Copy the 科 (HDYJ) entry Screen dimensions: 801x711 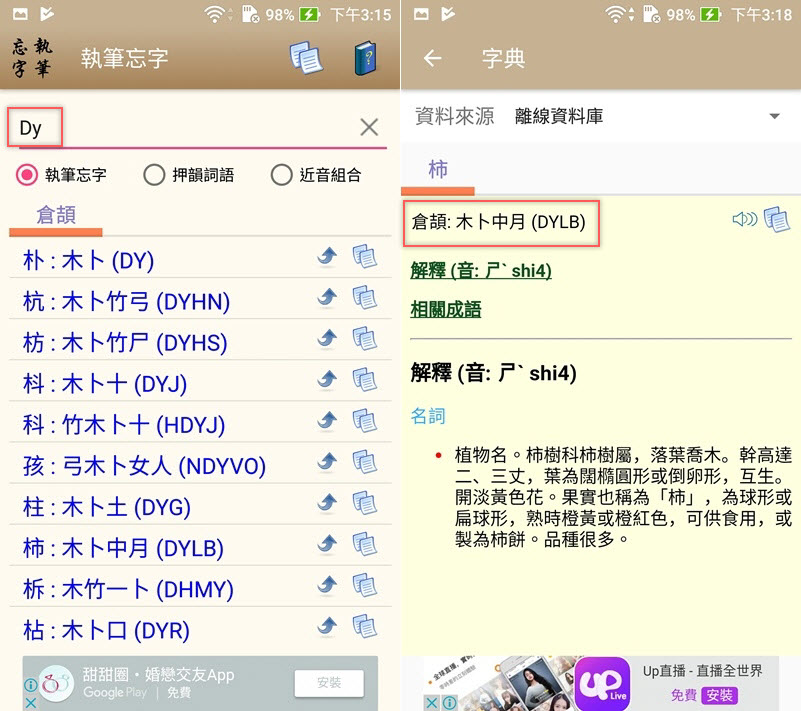tap(365, 420)
